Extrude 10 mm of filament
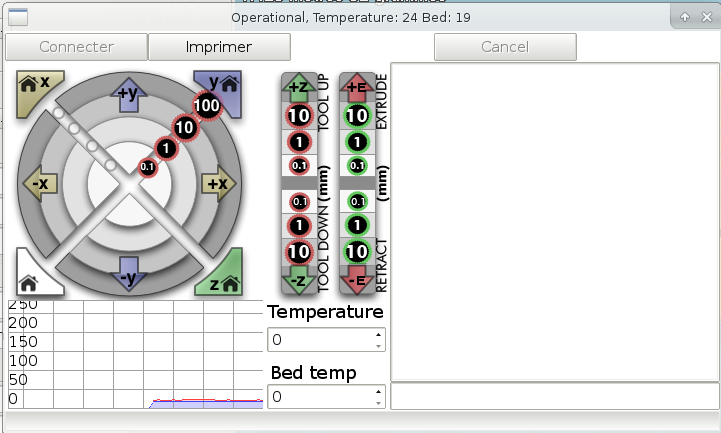The image size is (721, 433). click(357, 115)
